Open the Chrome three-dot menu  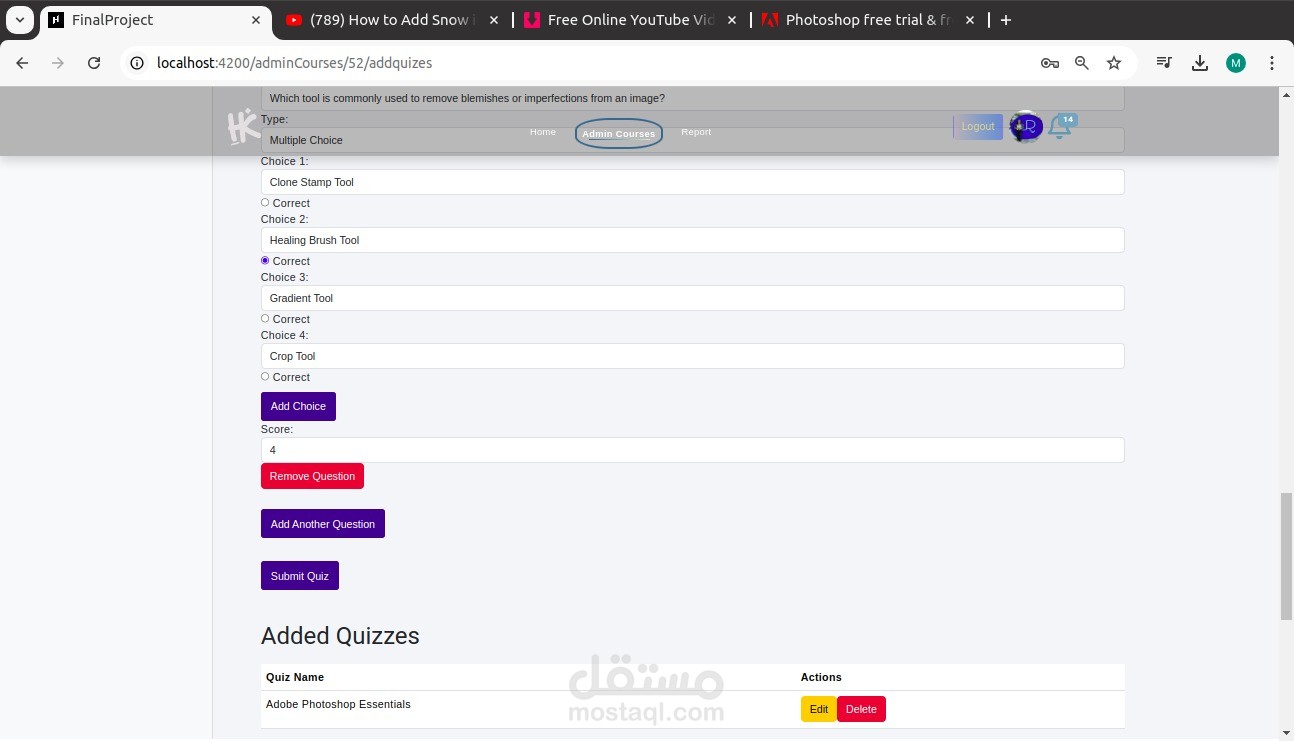coord(1272,63)
